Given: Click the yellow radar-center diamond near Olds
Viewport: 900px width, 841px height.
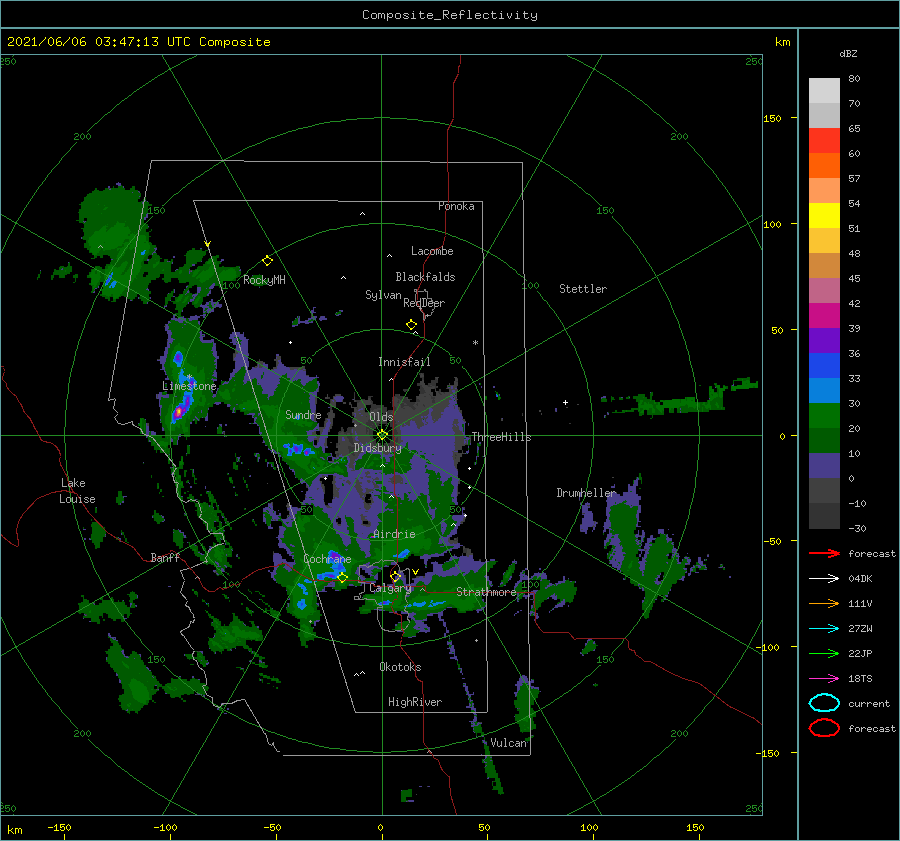Looking at the screenshot, I should coord(382,435).
